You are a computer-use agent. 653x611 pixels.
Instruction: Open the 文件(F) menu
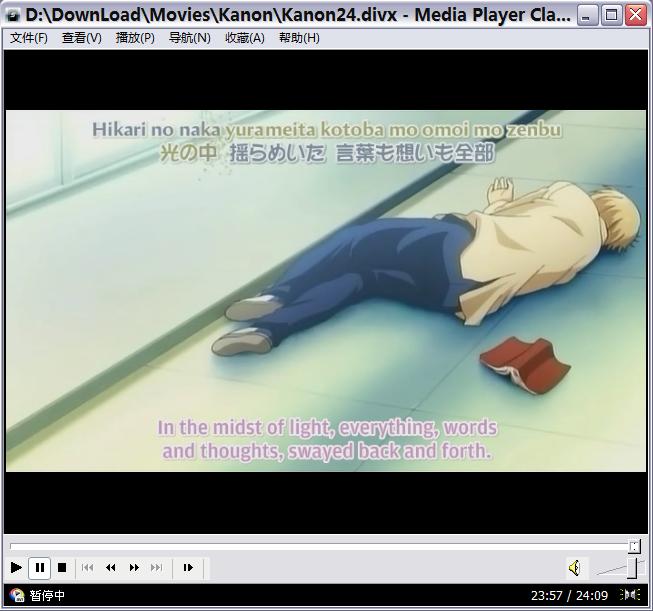(x=29, y=38)
